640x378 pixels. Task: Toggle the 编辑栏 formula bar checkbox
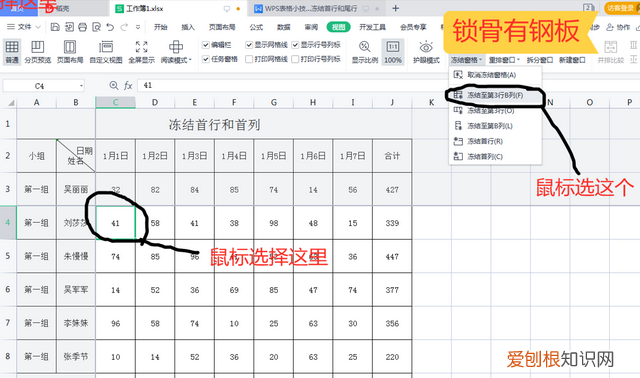(206, 45)
